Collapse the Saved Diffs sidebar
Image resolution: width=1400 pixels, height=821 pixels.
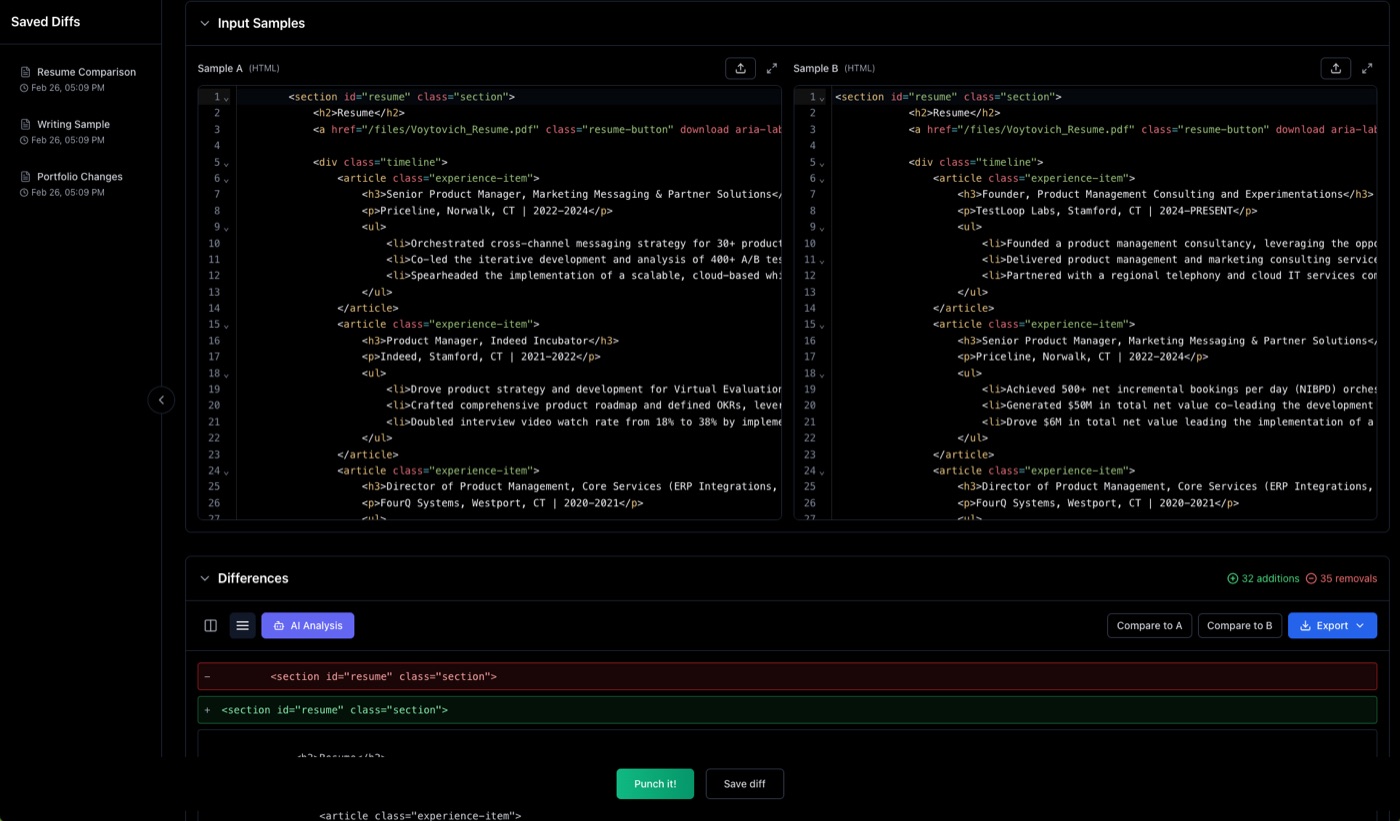pyautogui.click(x=161, y=400)
